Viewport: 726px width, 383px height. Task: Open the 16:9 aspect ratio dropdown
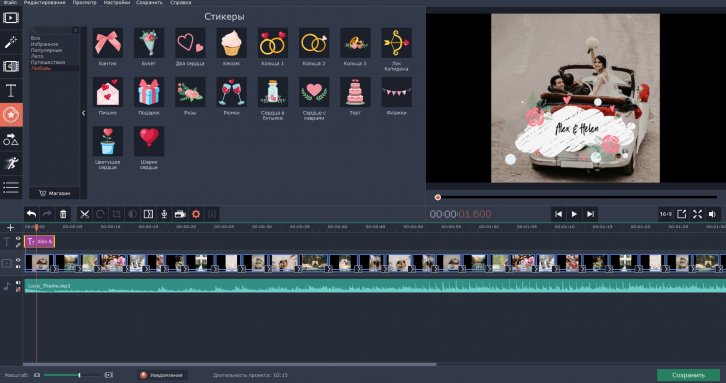point(666,214)
